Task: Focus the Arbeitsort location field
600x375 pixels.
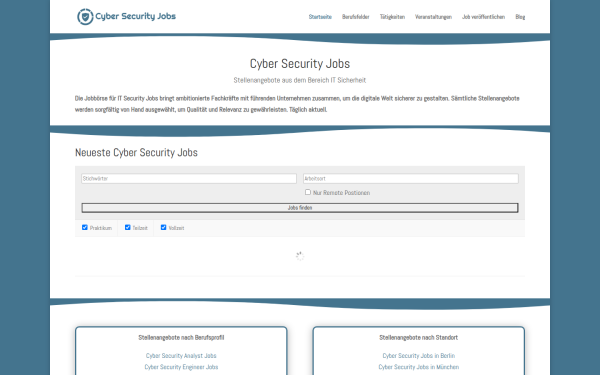Action: (411, 178)
